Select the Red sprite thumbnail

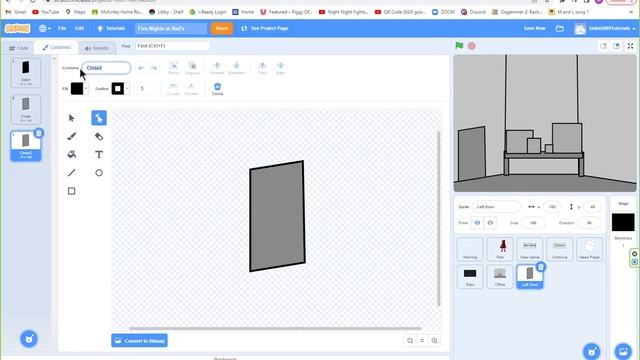(500, 249)
